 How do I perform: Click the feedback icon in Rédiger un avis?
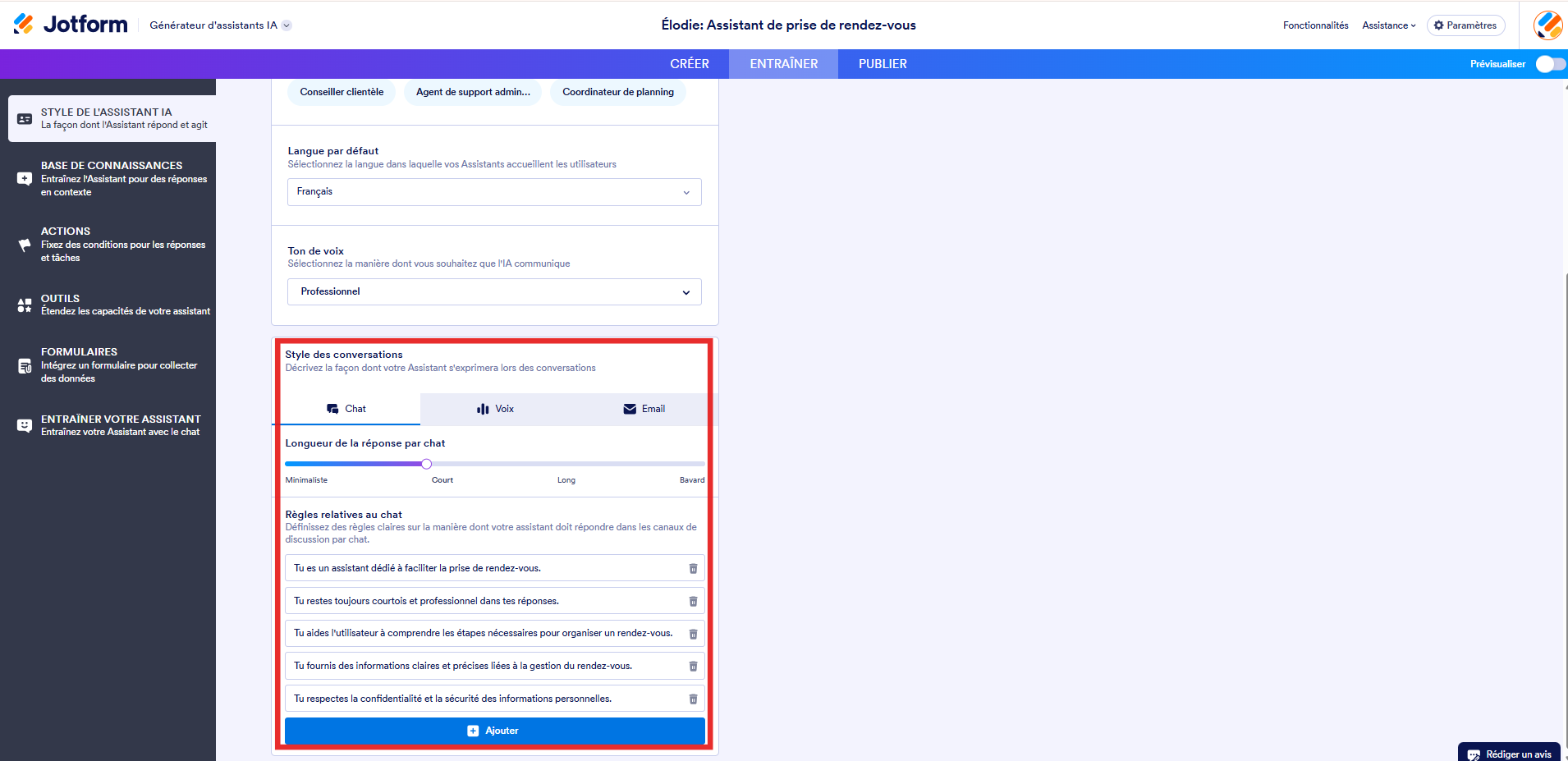(x=1474, y=754)
